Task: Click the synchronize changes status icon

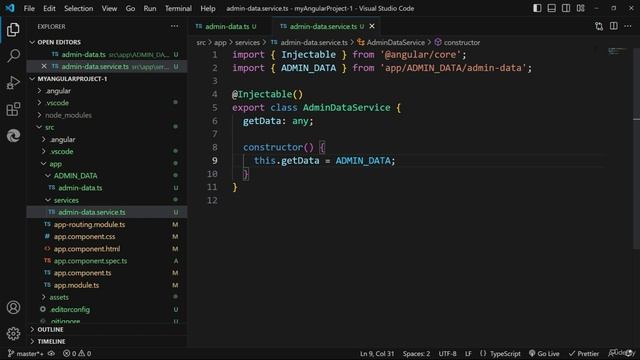Action: [51, 353]
